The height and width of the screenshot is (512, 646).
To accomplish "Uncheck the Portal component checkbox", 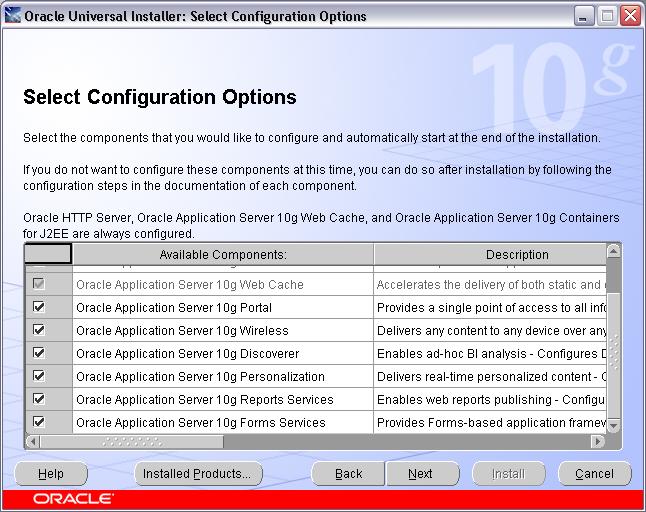I will [x=39, y=308].
